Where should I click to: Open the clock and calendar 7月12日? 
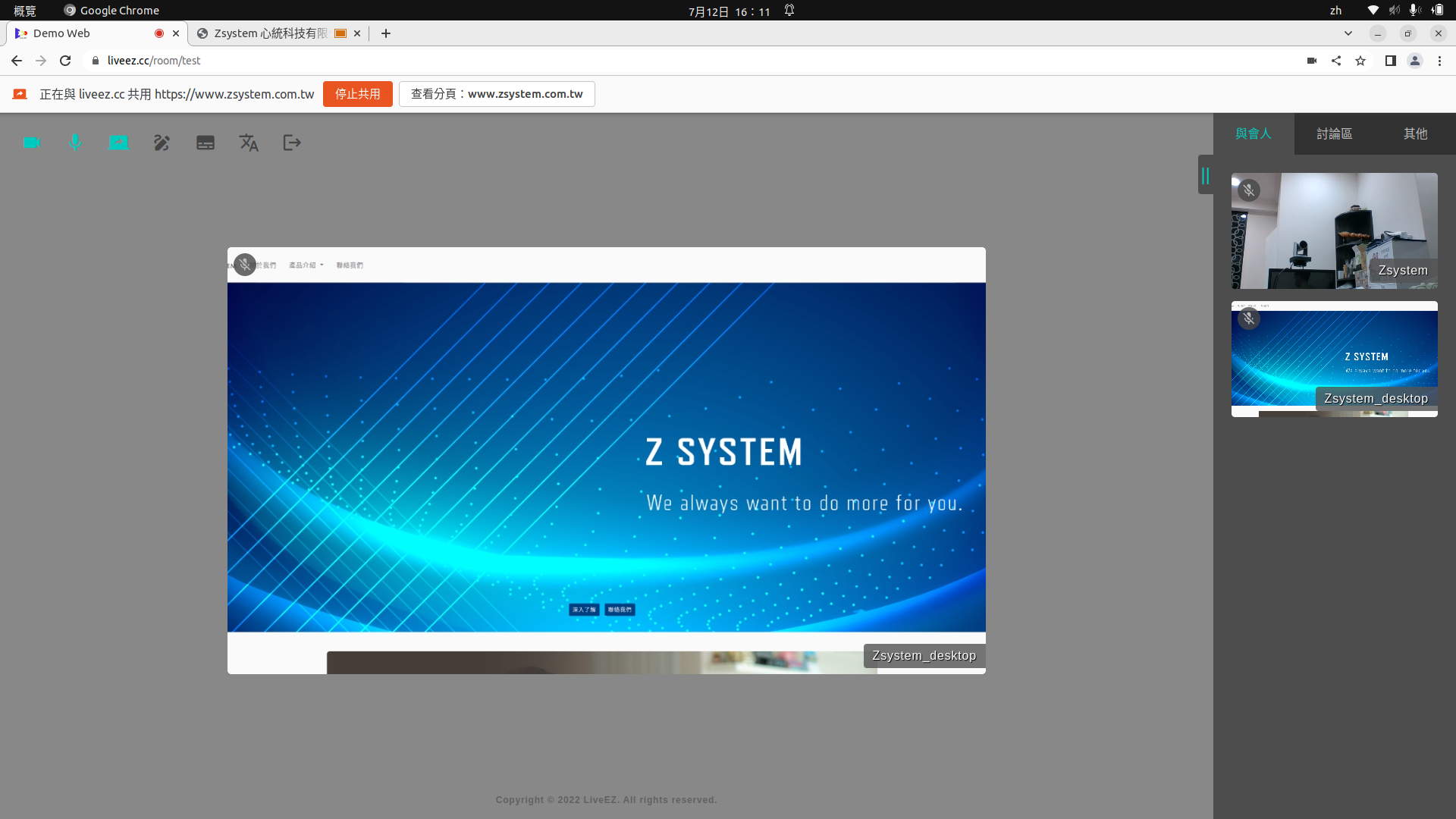pos(729,11)
